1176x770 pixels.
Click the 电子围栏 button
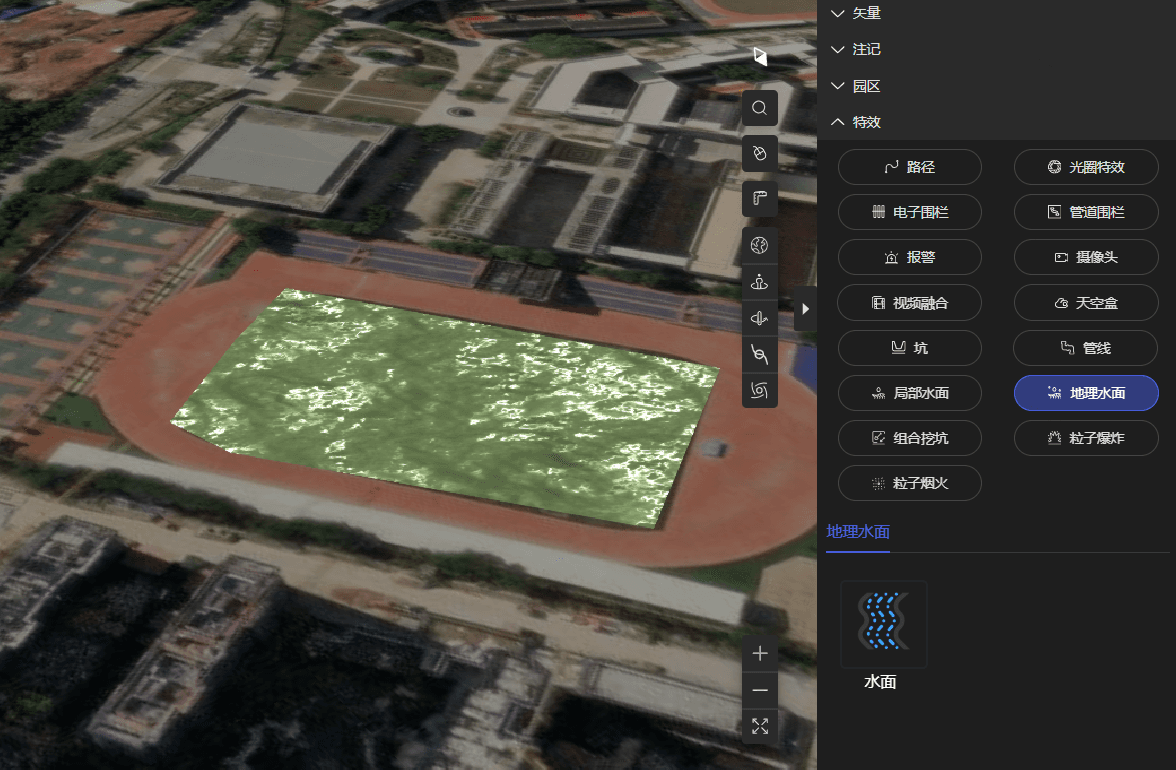coord(909,212)
